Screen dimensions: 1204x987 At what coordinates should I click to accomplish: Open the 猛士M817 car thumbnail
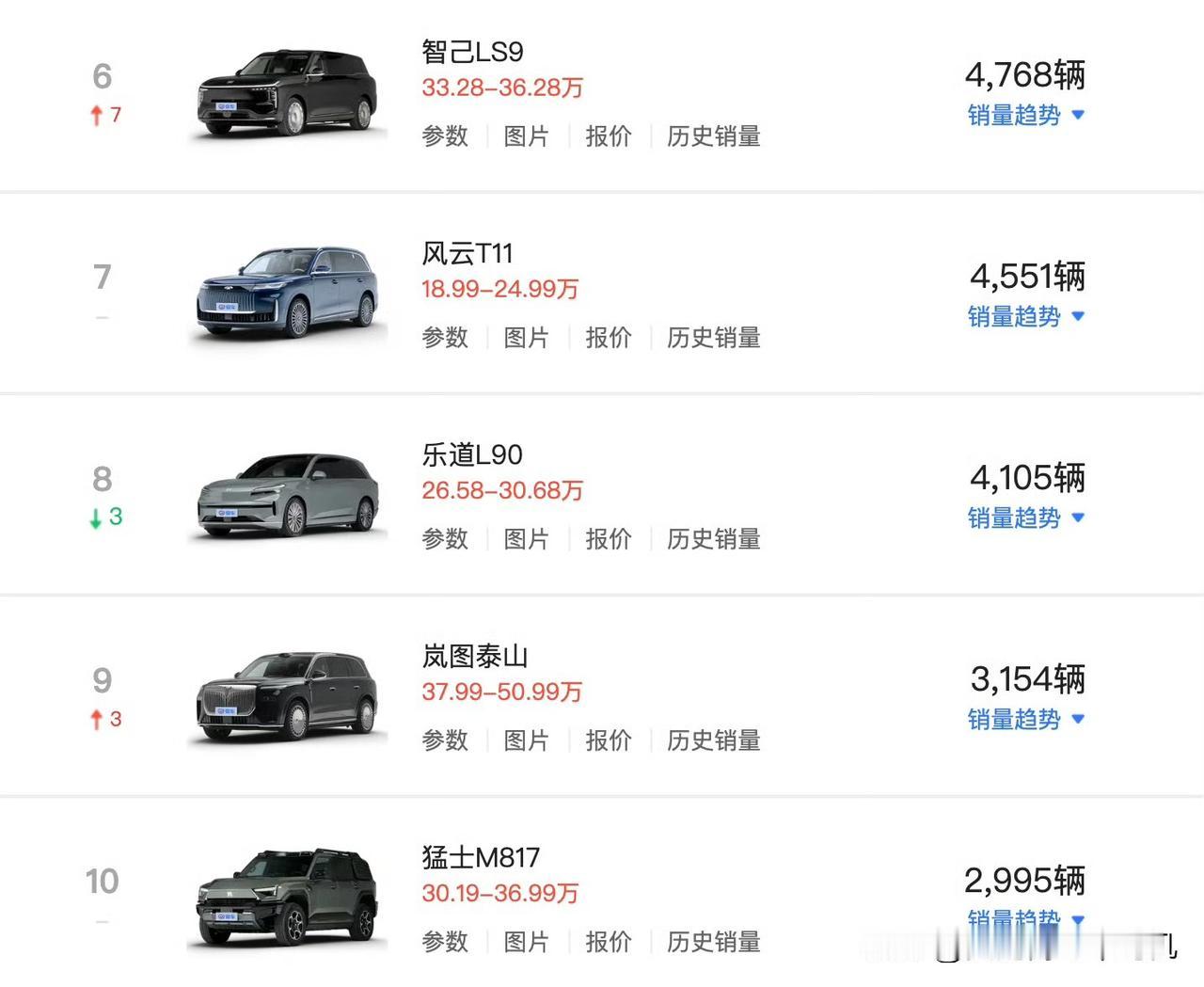tap(288, 898)
